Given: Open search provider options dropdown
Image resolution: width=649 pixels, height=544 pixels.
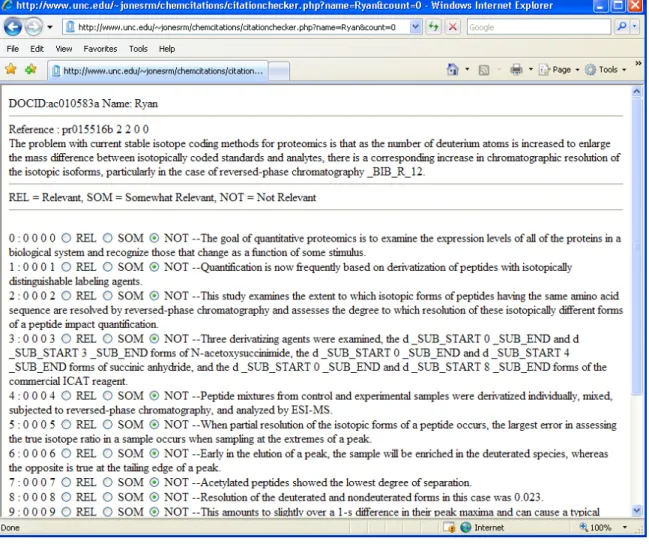Looking at the screenshot, I should [x=635, y=27].
